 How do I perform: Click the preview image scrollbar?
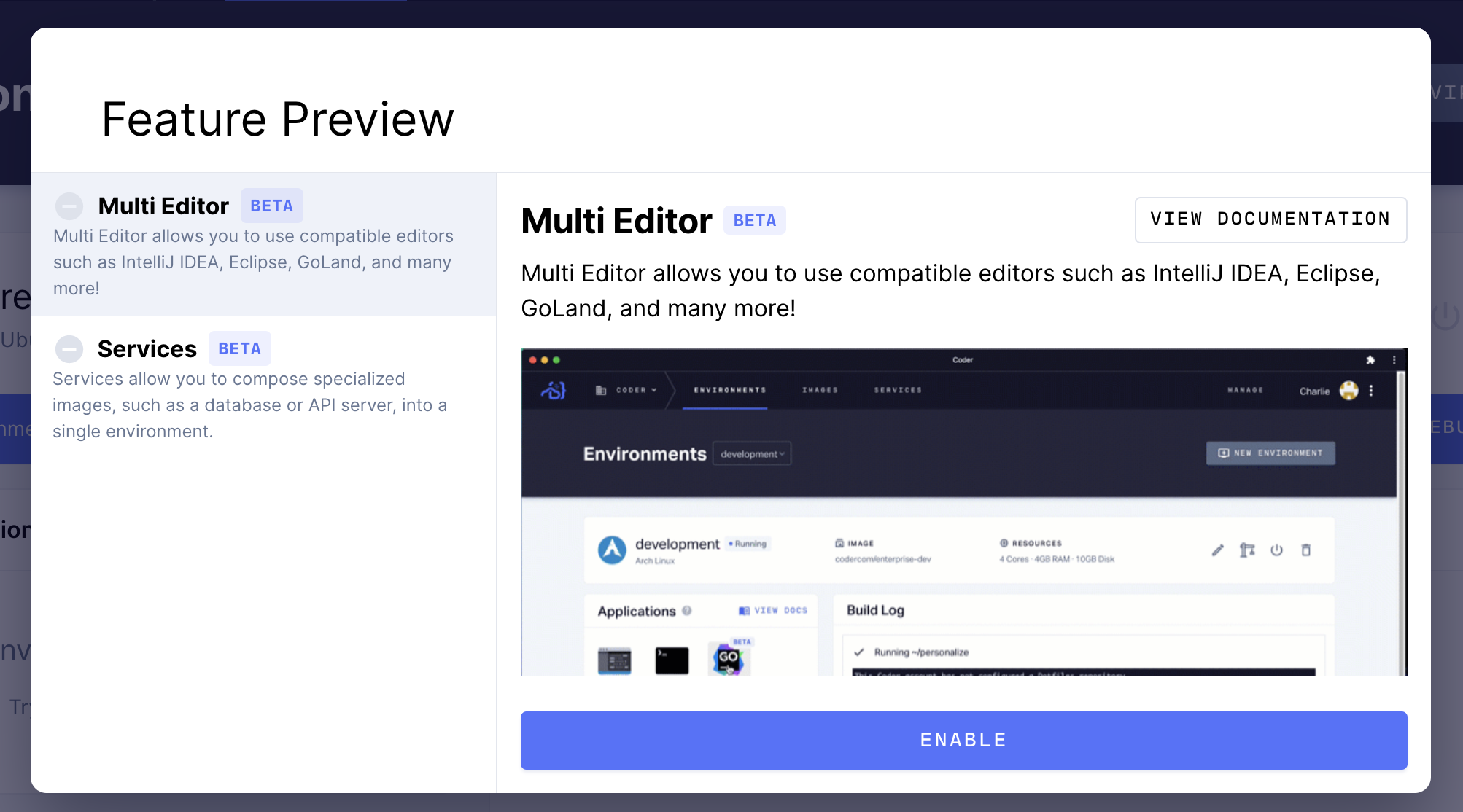pos(1400,523)
